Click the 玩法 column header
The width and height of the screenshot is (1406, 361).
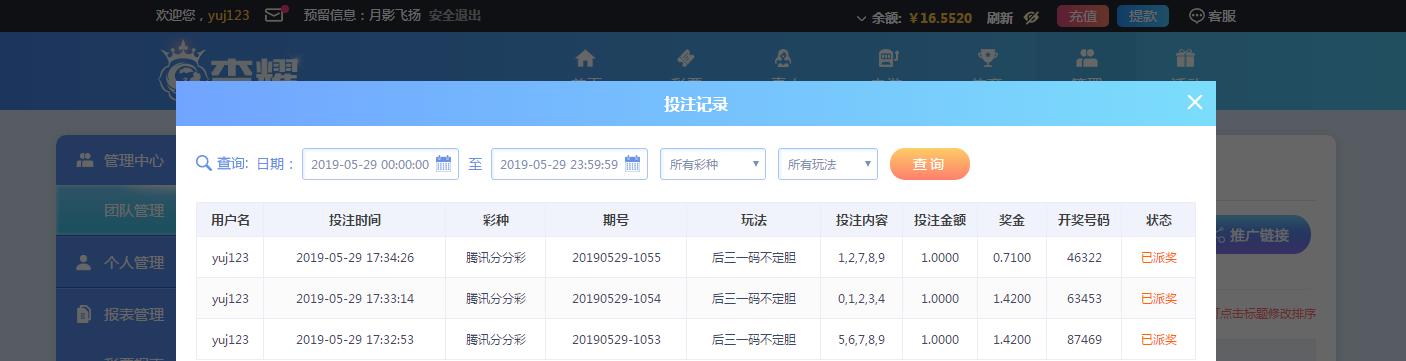(754, 220)
